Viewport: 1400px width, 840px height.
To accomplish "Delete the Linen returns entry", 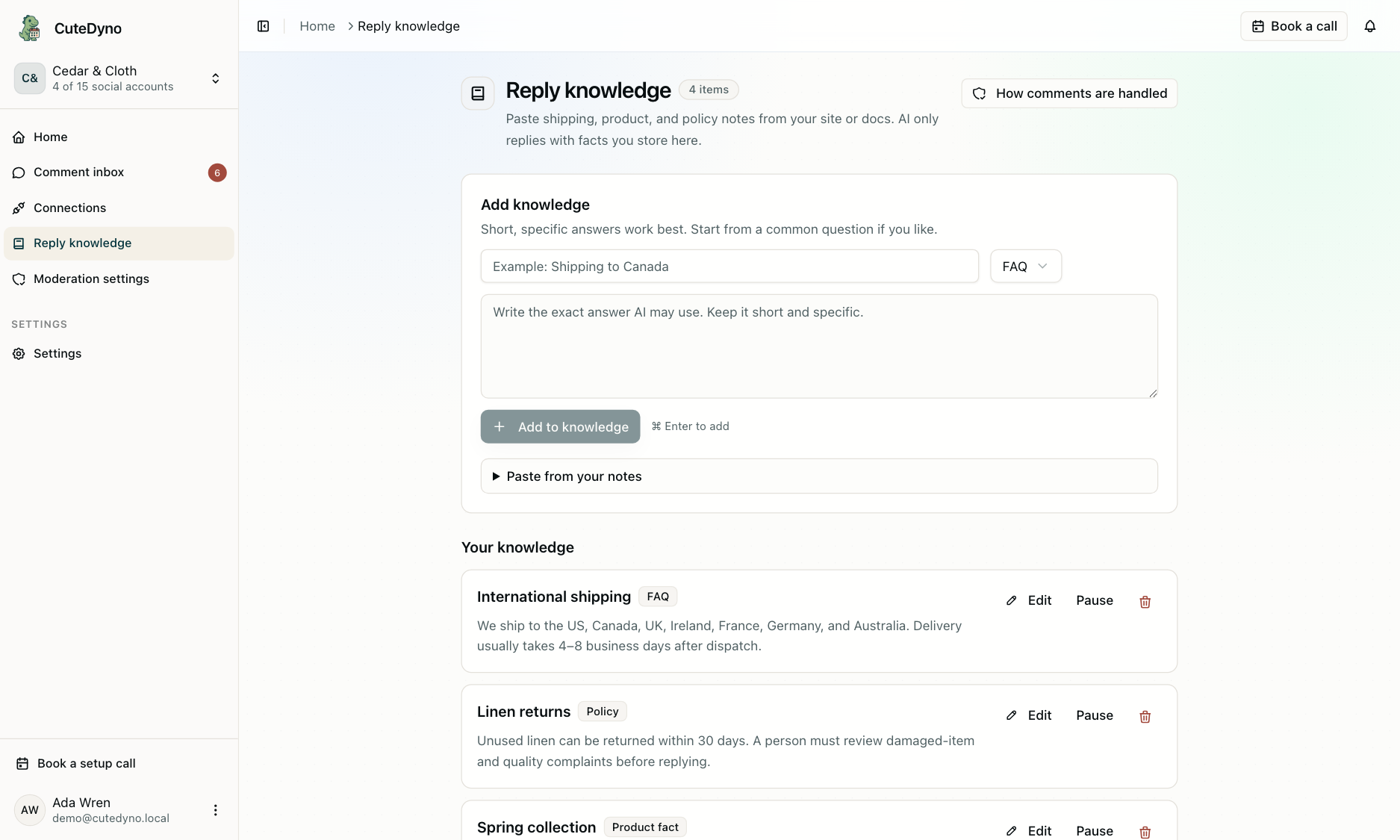I will pos(1145,716).
